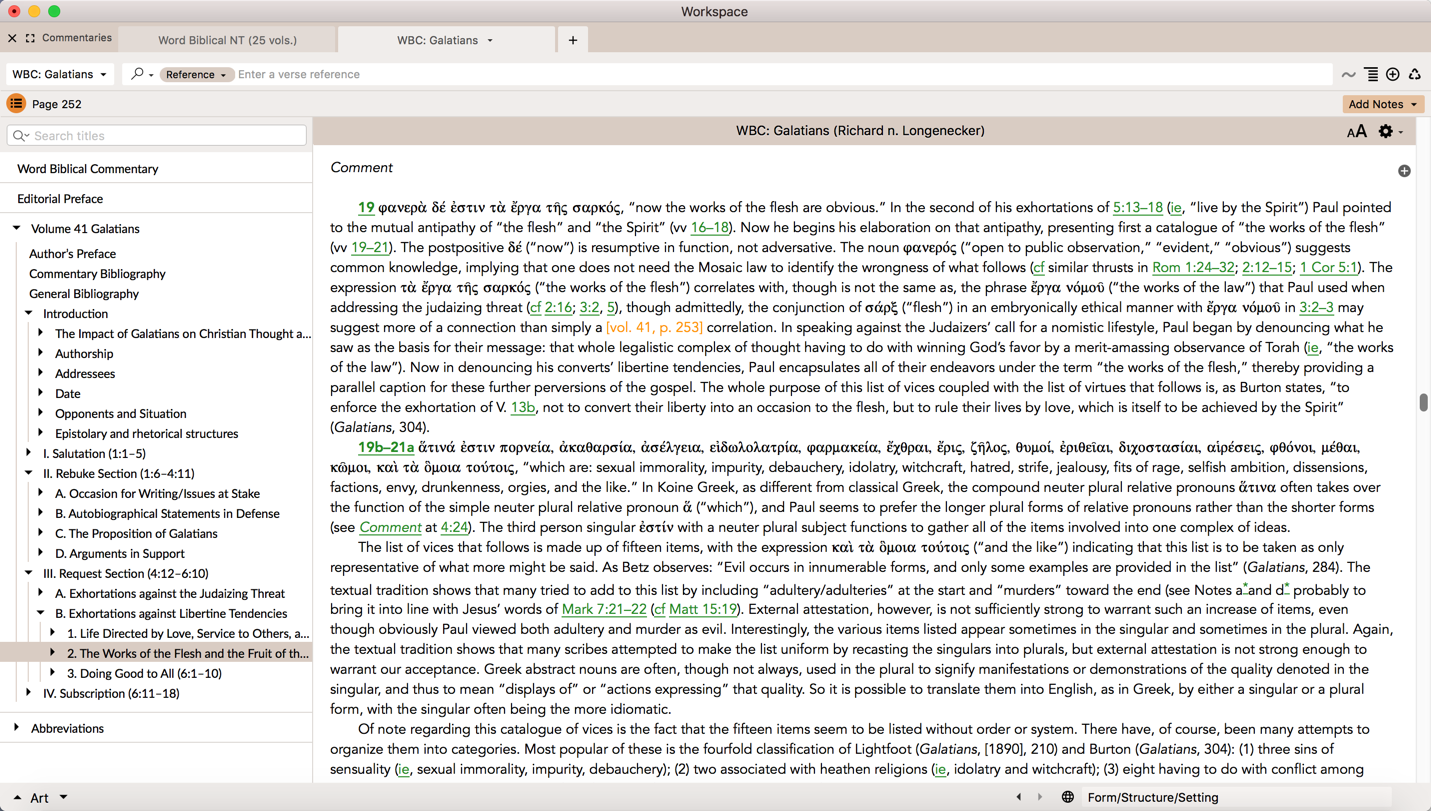
Task: Collapse the Introduction section in the tree
Action: [x=29, y=313]
